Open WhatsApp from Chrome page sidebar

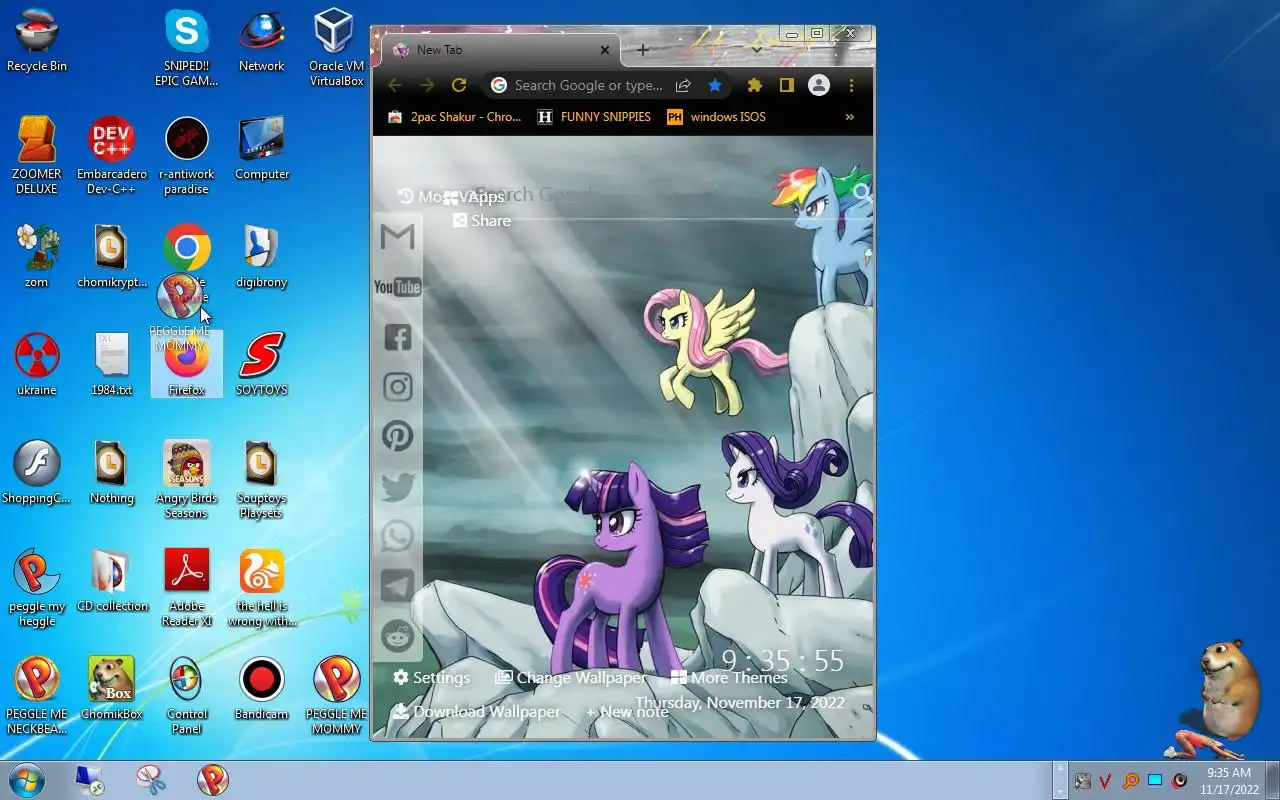(398, 536)
